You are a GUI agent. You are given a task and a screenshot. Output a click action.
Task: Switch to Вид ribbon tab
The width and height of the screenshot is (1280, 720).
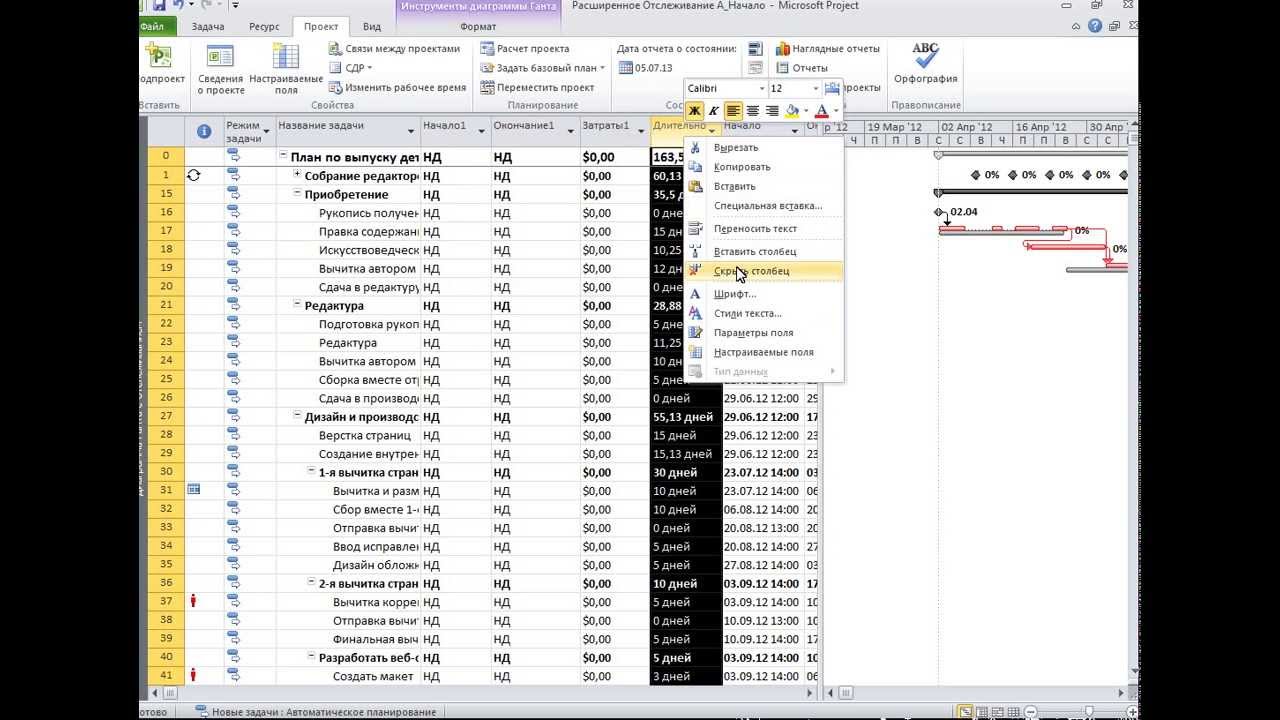(372, 27)
